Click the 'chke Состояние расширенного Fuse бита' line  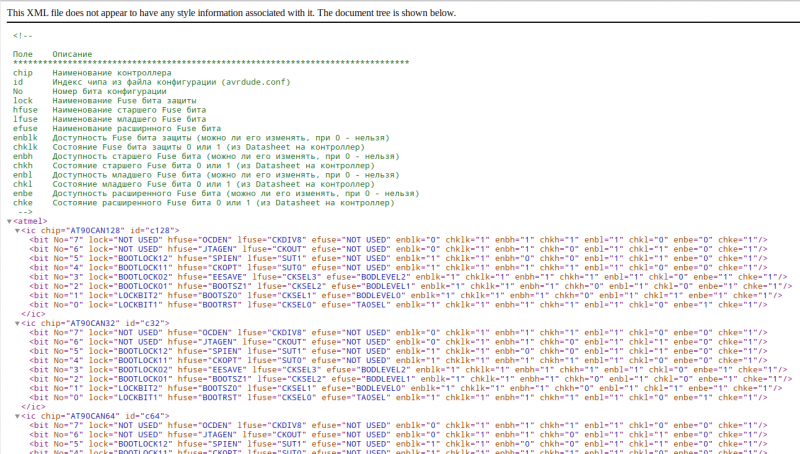(x=204, y=203)
